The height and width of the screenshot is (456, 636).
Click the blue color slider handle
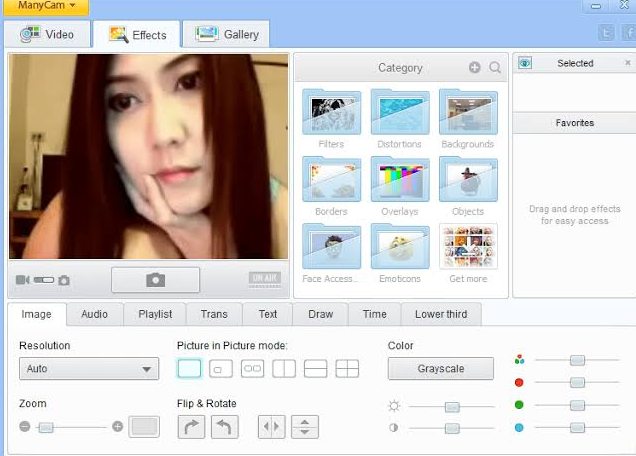click(577, 427)
